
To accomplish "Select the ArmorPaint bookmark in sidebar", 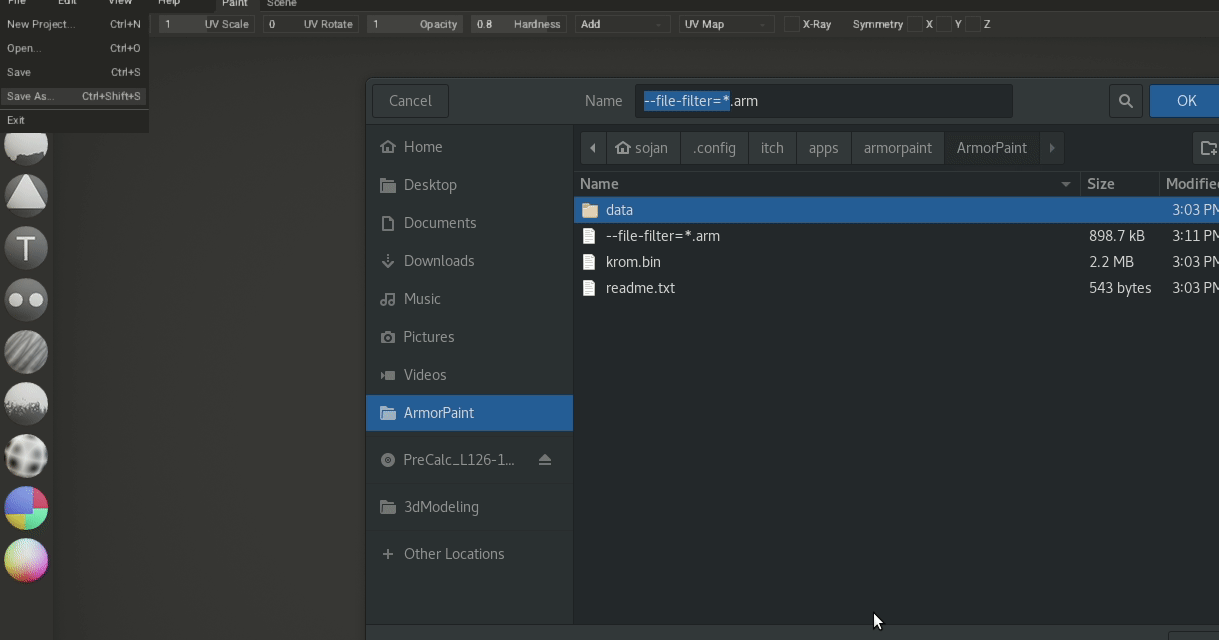I will (469, 413).
